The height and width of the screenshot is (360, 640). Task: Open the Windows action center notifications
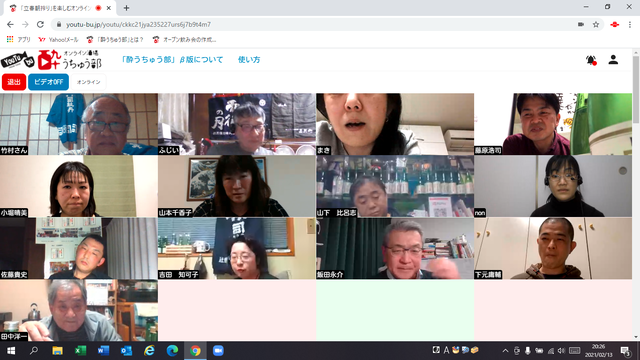[x=625, y=351]
